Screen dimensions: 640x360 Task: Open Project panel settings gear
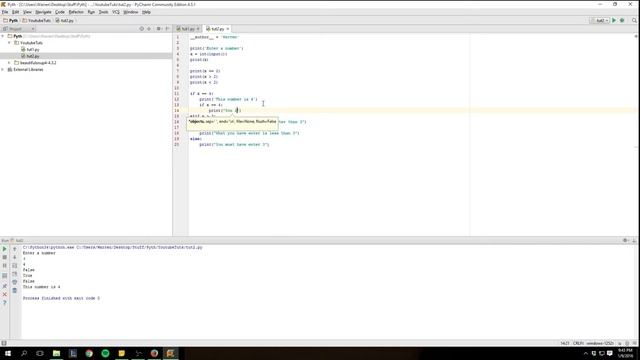[159, 29]
